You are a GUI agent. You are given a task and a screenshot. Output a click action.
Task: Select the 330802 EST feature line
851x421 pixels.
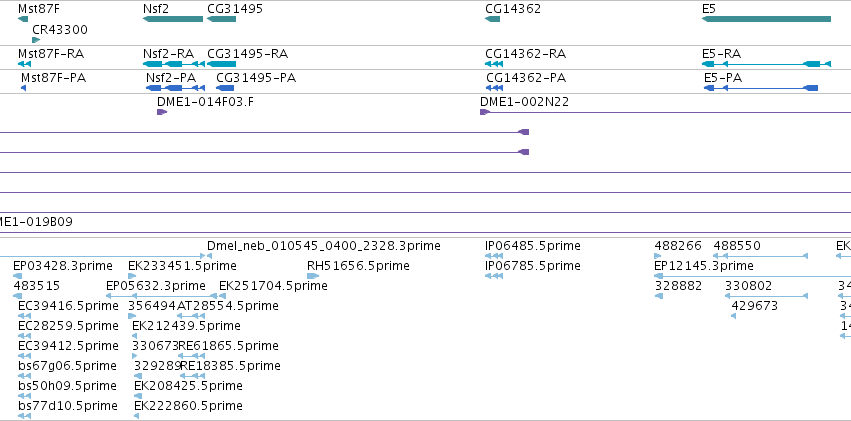coord(766,296)
